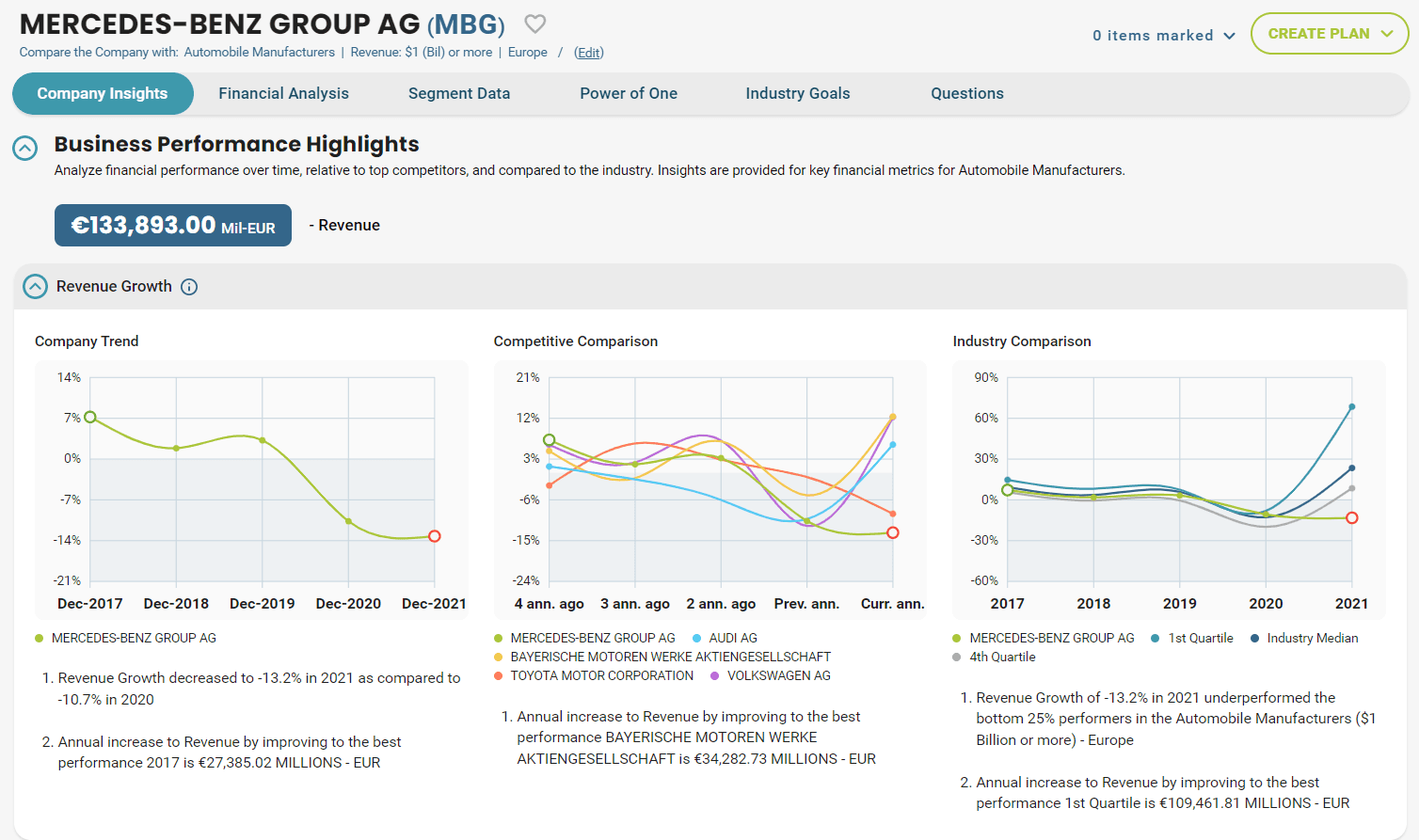
Task: Click the Dec-2021 red data point marker
Action: click(435, 536)
